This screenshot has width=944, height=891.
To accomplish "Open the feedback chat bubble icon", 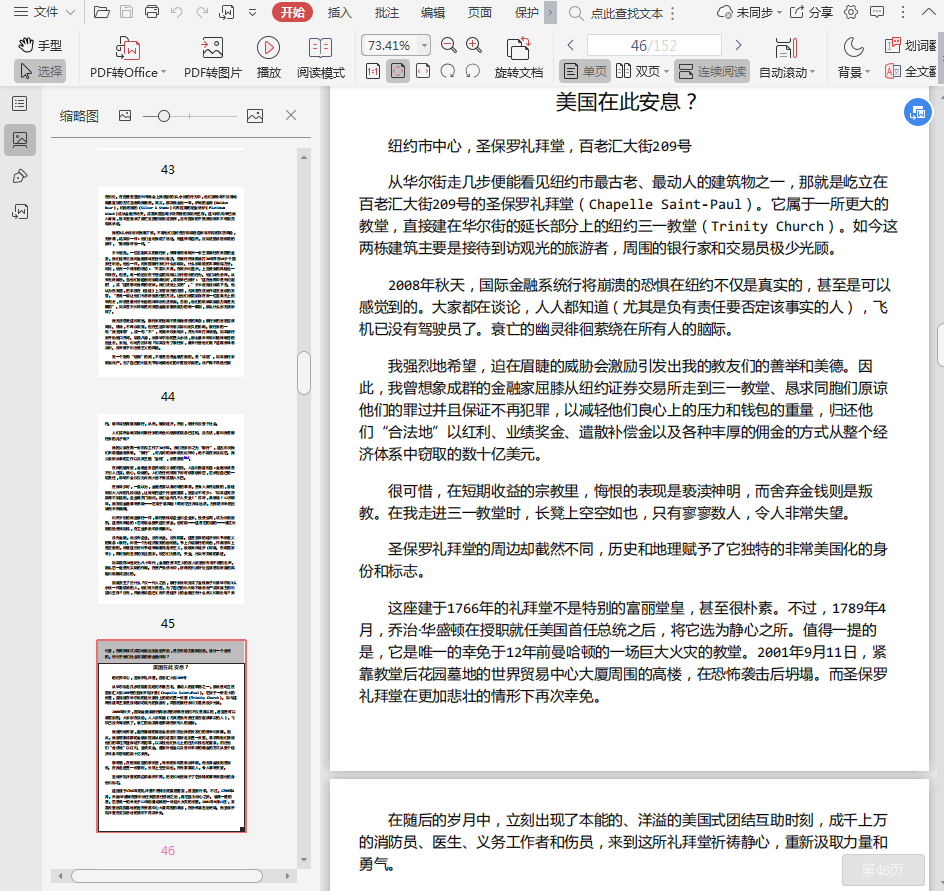I will (877, 12).
